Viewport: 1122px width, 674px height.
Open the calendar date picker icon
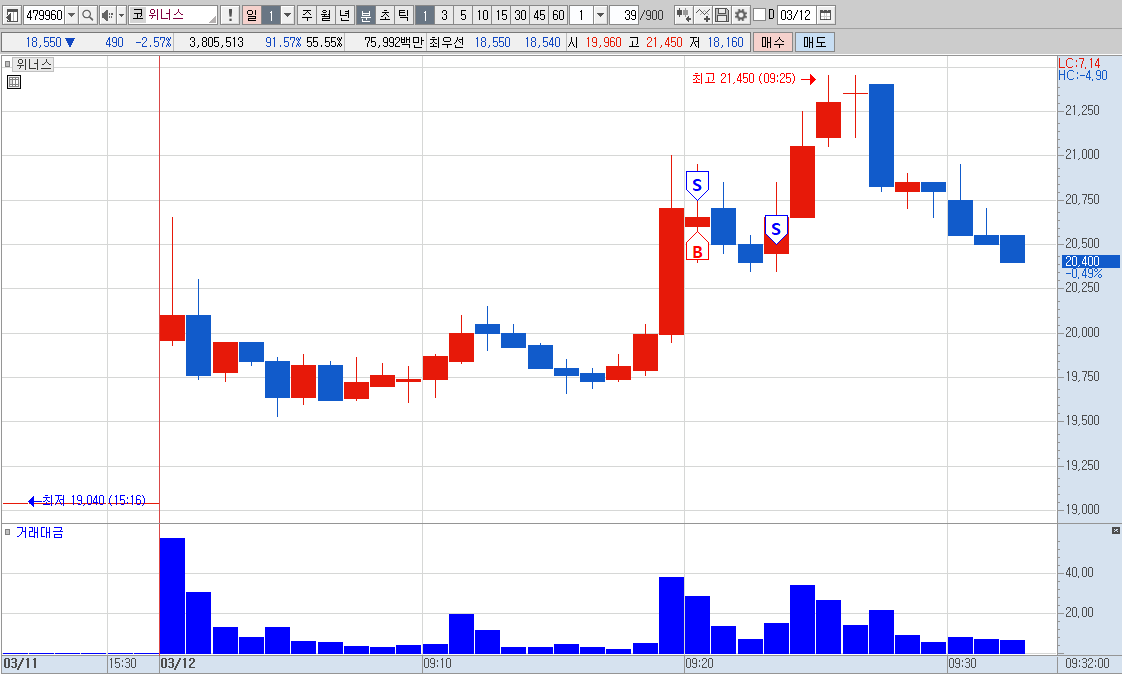[825, 15]
